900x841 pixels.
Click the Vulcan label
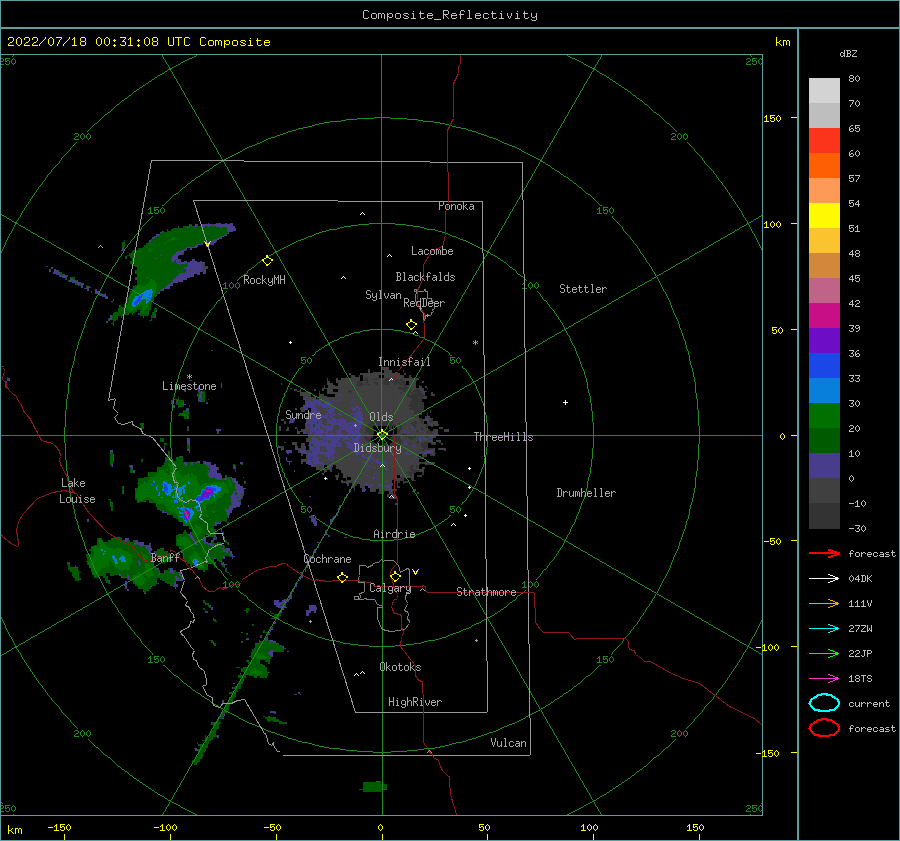[509, 743]
